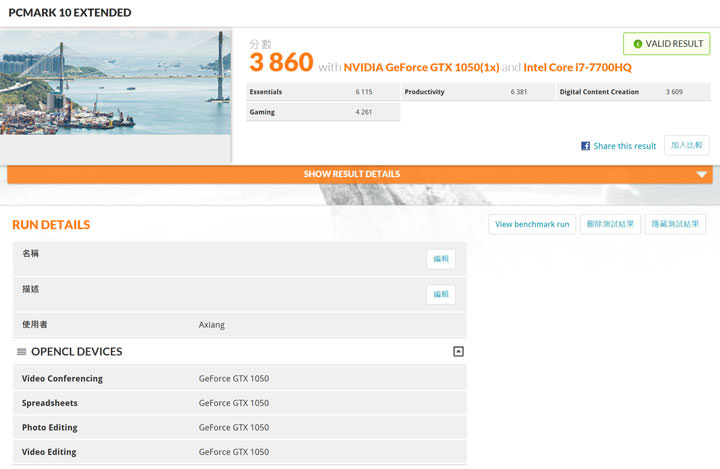Click the white triangle on the orange bar
This screenshot has height=469, width=720.
point(702,175)
